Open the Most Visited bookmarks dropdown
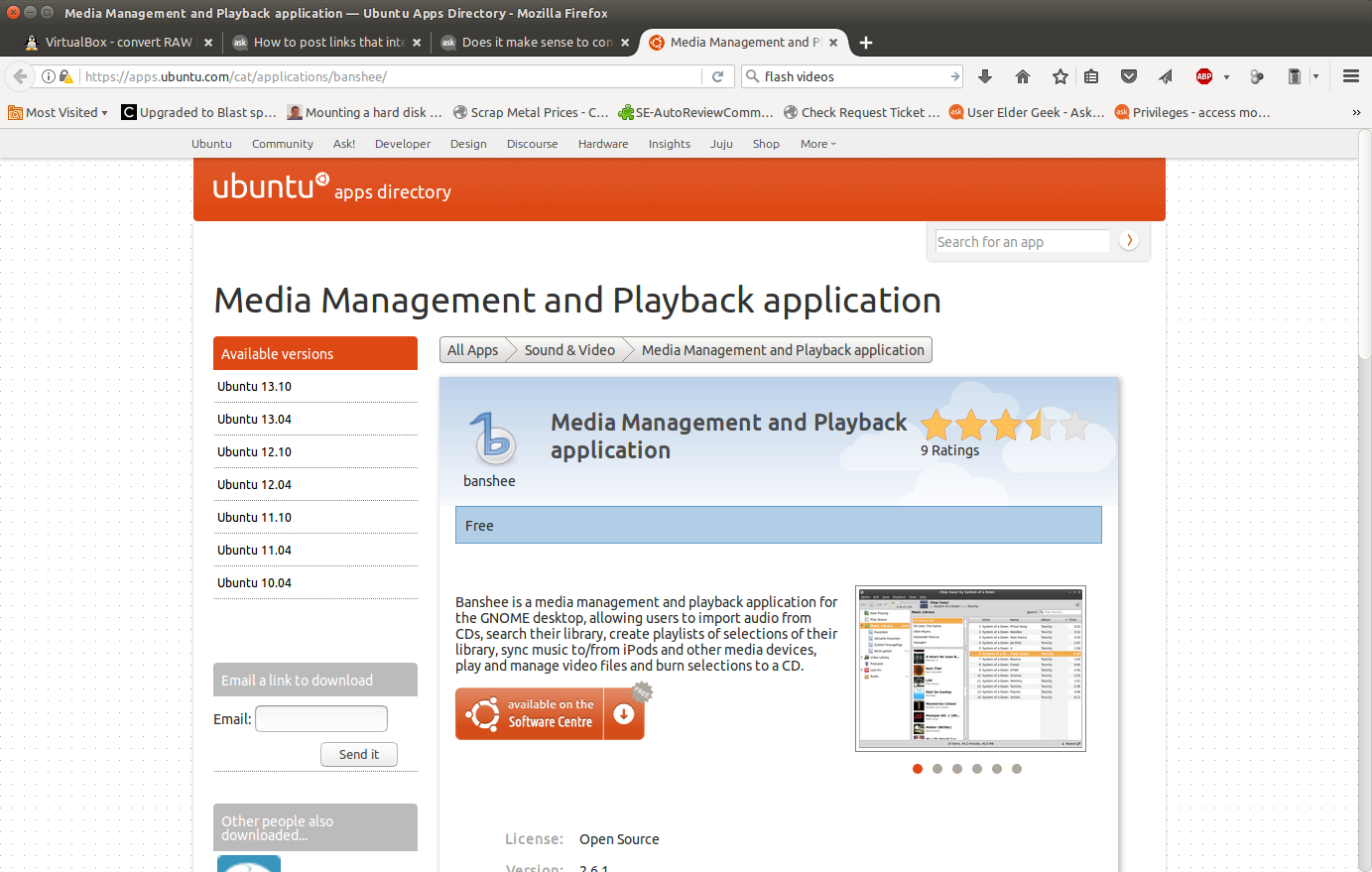This screenshot has width=1372, height=872. 59,112
